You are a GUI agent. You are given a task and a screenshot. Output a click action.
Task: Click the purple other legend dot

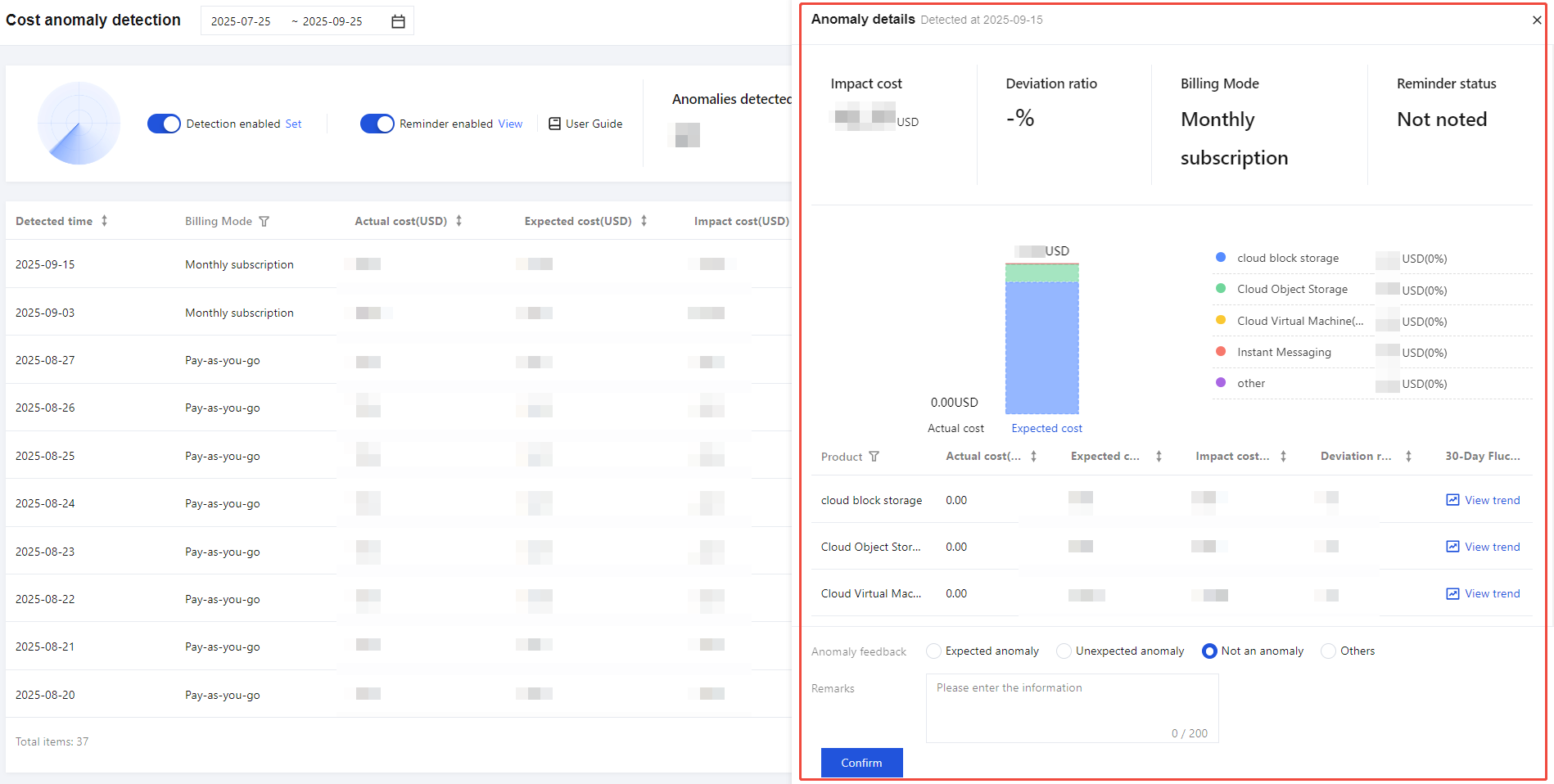[x=1221, y=382]
